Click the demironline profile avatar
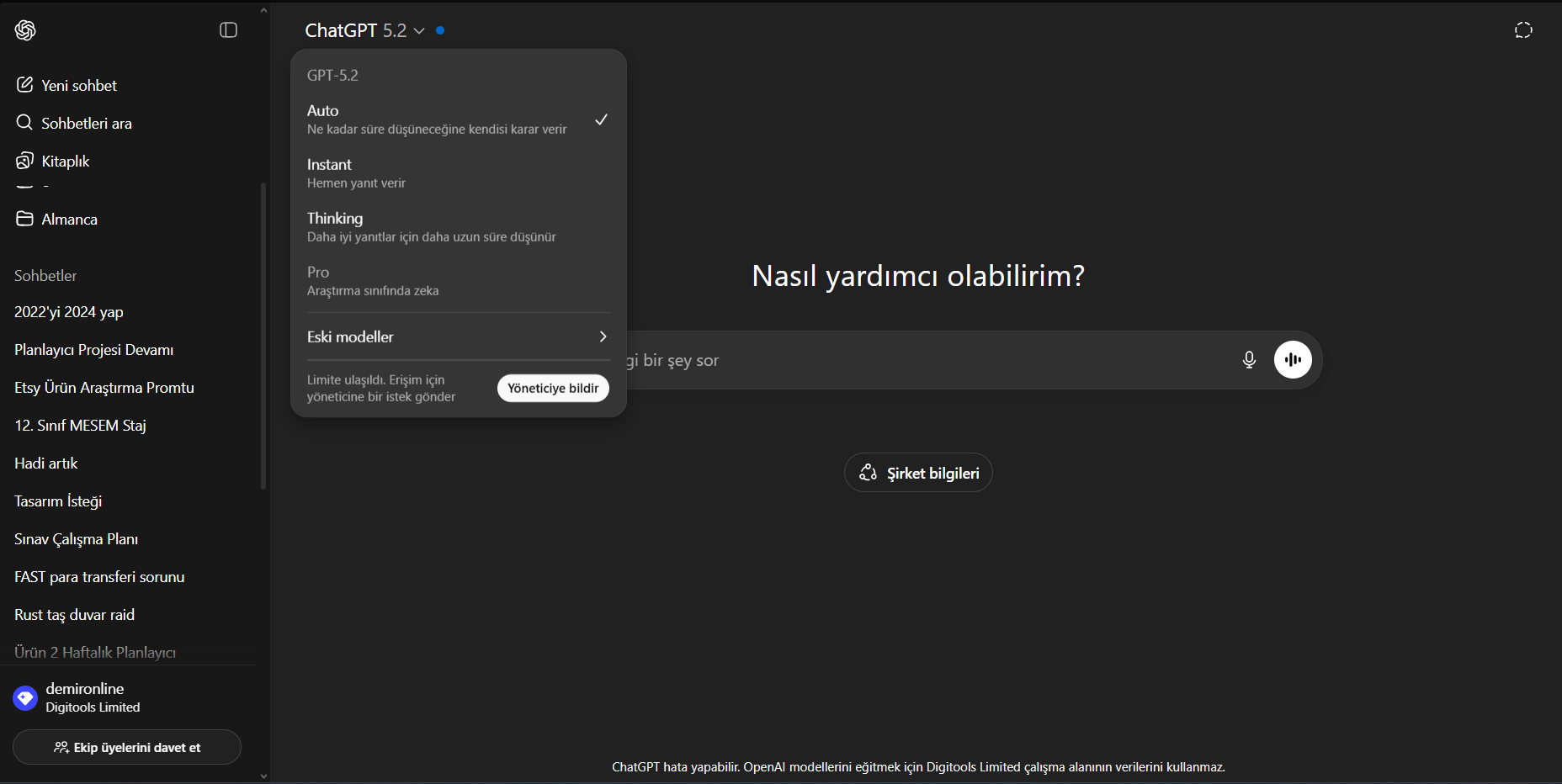Screen dimensions: 1562x784 point(25,697)
